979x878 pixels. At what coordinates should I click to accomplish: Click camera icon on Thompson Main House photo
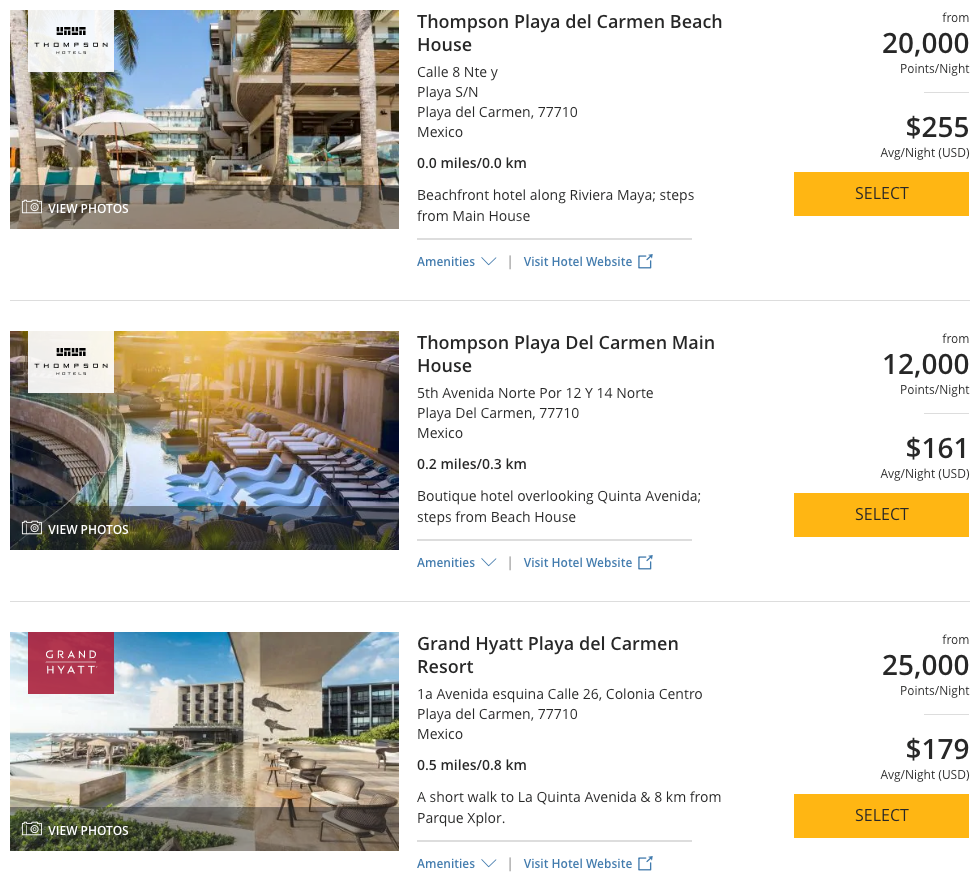pyautogui.click(x=32, y=528)
